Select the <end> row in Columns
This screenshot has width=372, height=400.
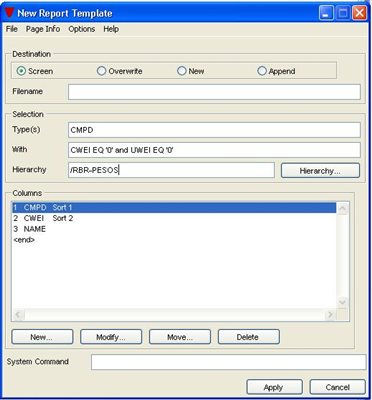174,240
